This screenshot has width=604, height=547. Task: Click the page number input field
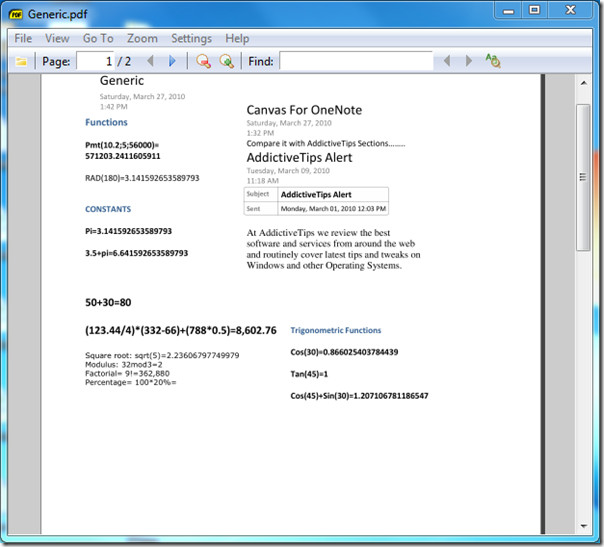(95, 61)
